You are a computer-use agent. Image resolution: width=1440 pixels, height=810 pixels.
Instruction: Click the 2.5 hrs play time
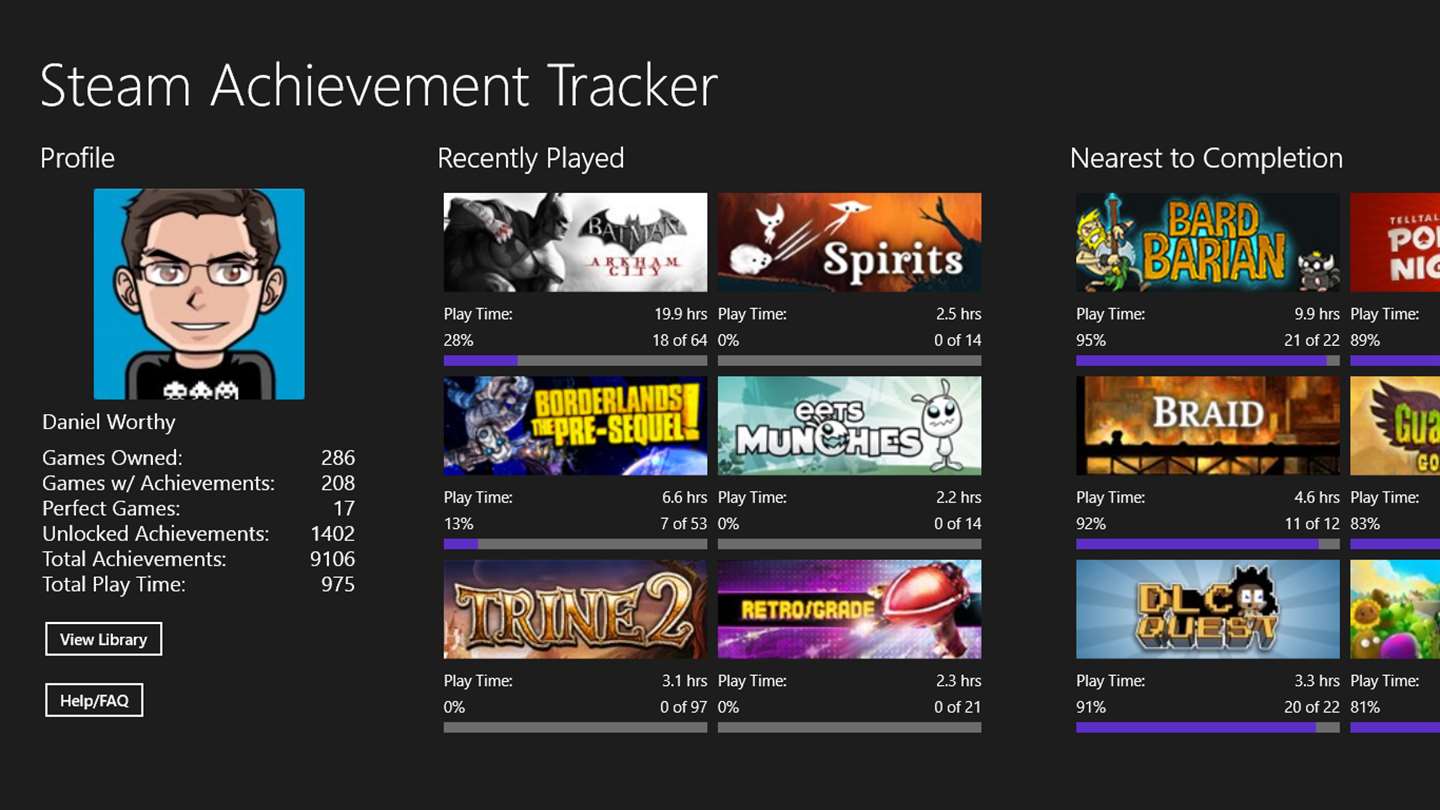click(x=959, y=314)
